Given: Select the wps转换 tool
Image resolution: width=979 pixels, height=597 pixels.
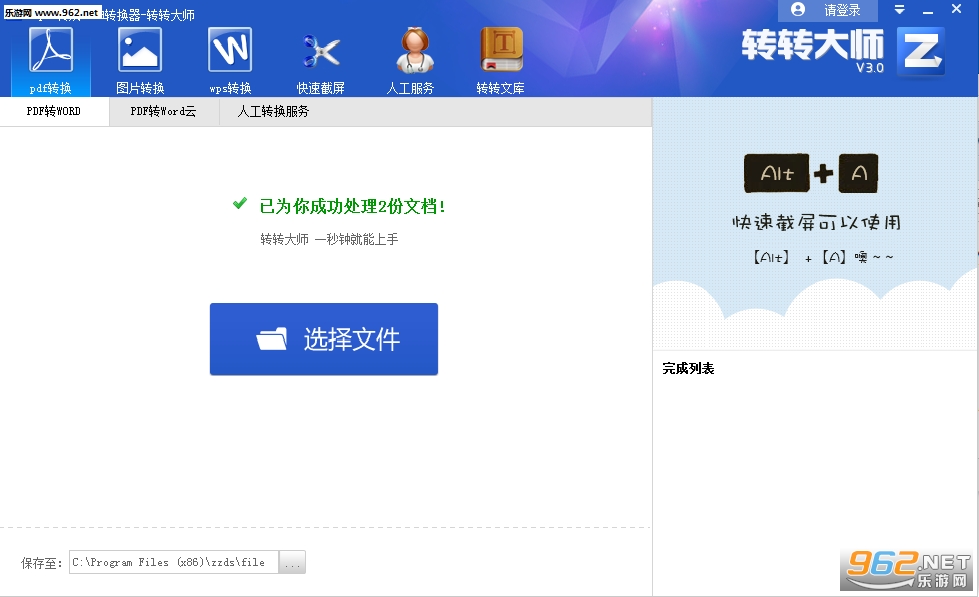Looking at the screenshot, I should coord(230,61).
